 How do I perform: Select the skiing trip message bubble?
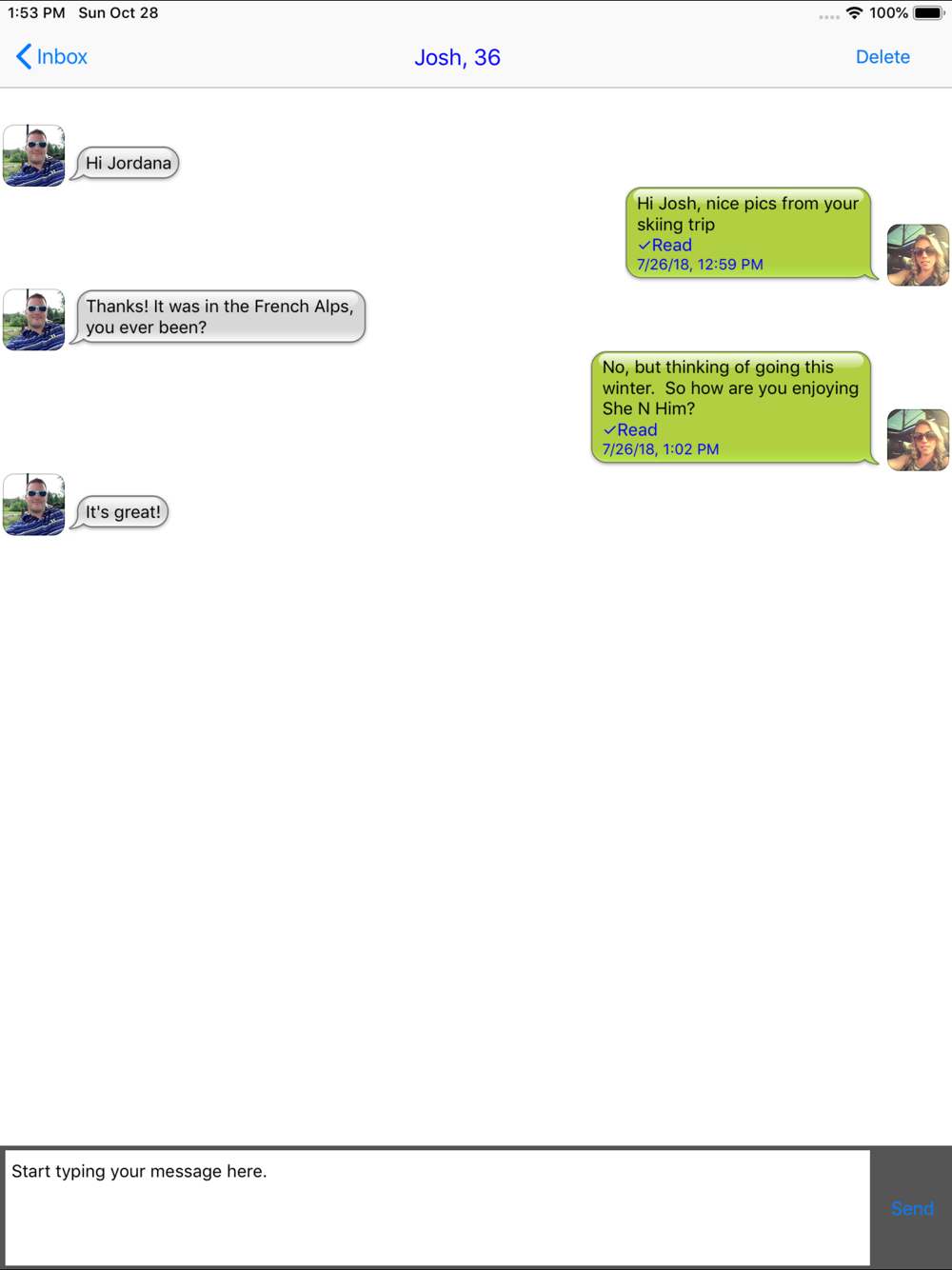pos(750,233)
